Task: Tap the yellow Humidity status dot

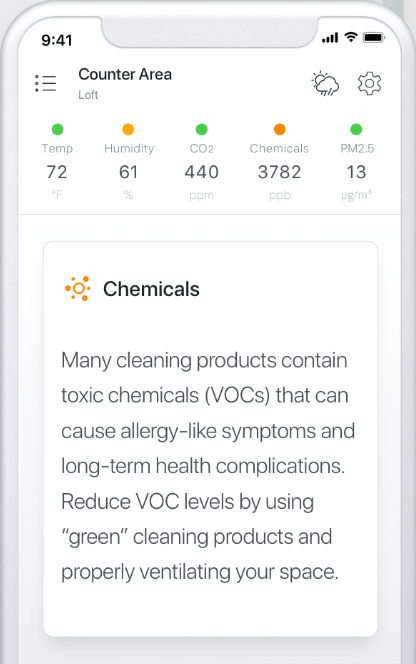Action: coord(128,129)
